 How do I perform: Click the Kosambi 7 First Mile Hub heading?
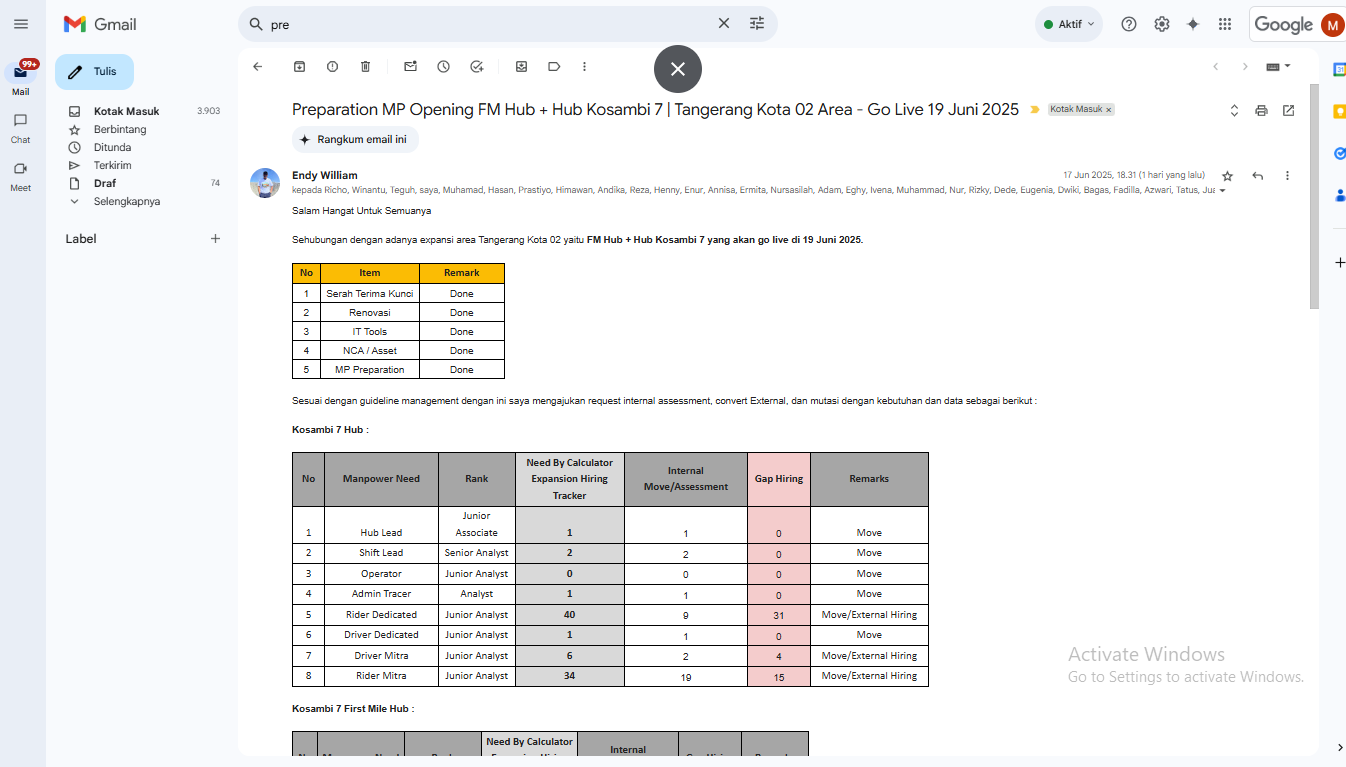[353, 709]
